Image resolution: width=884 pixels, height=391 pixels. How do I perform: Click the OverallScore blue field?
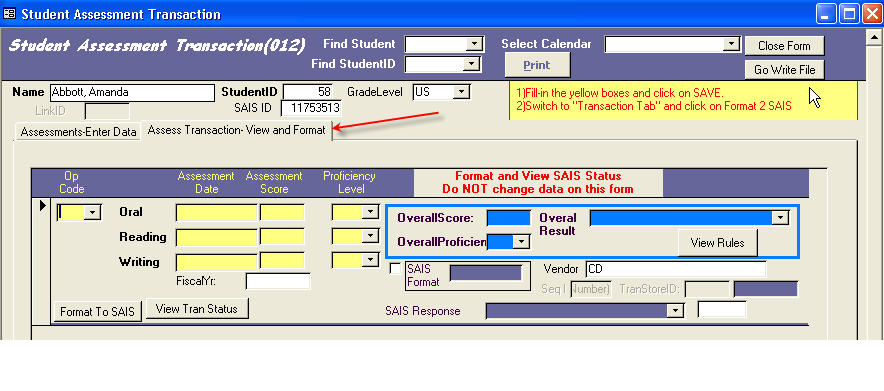(x=509, y=217)
